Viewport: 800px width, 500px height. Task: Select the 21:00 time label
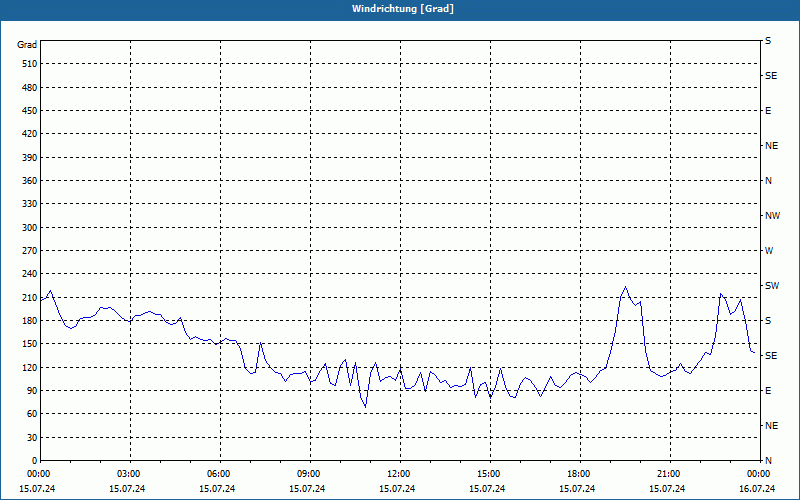[x=669, y=474]
